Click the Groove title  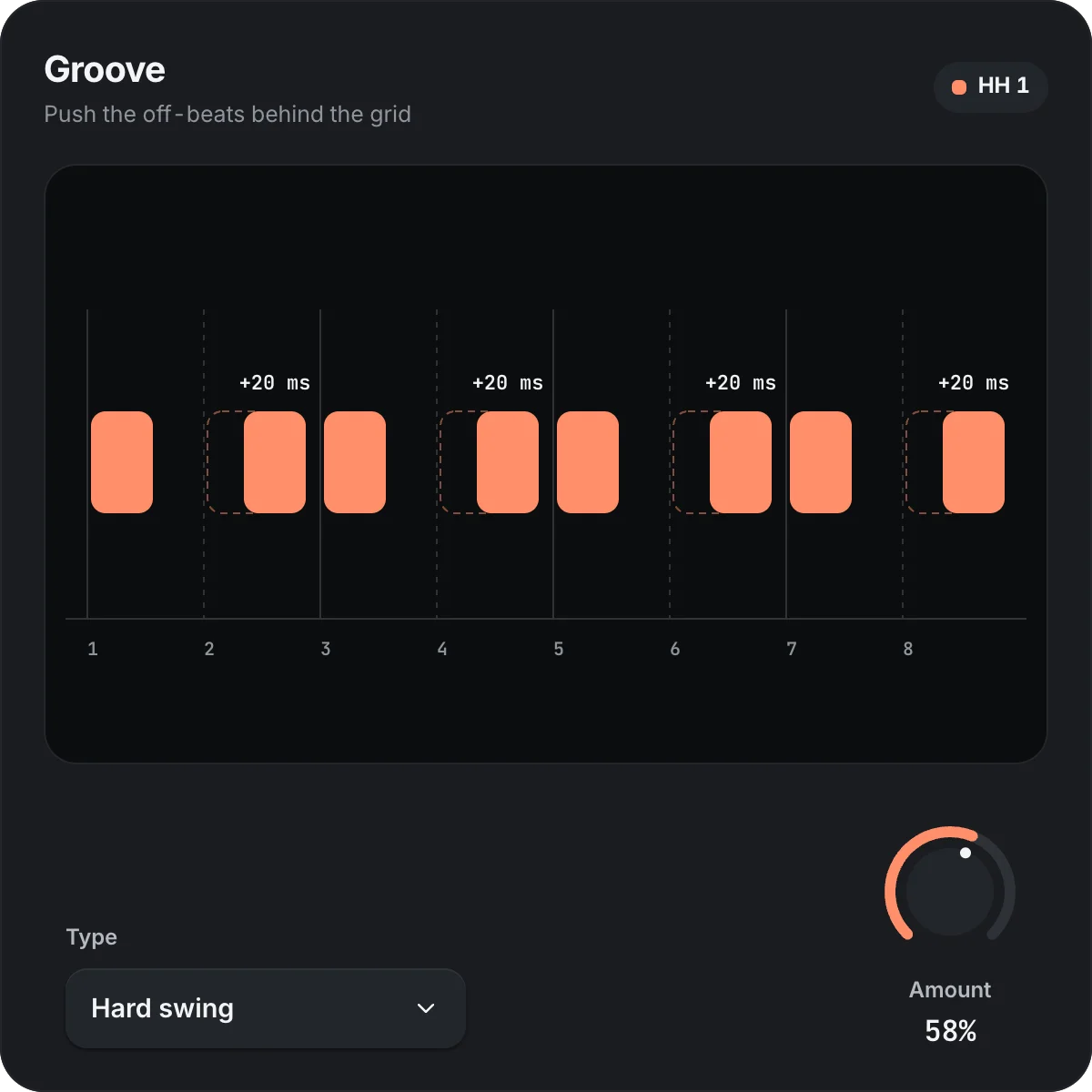(105, 70)
